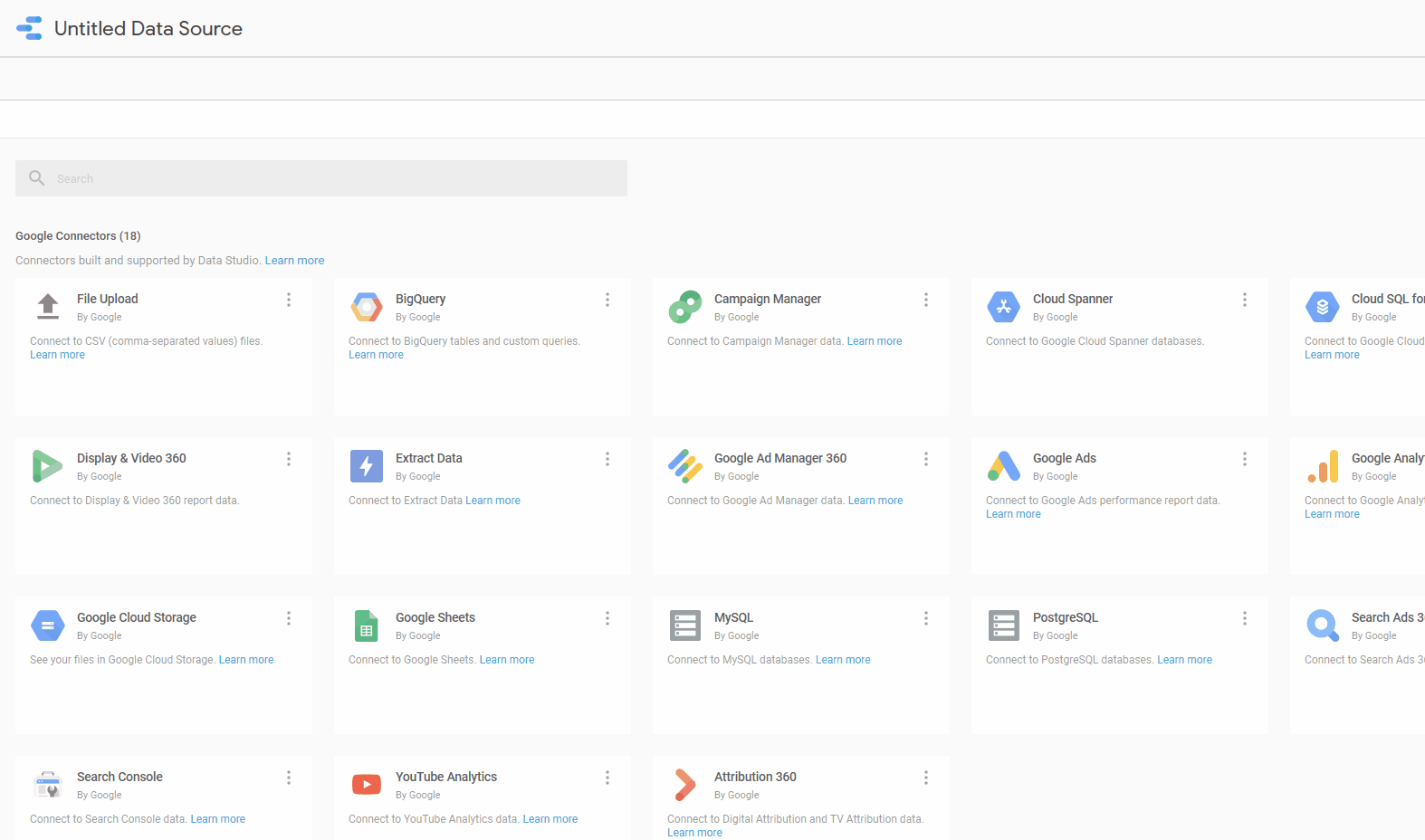1425x840 pixels.
Task: Click the Google Sheets green icon
Action: coord(366,625)
